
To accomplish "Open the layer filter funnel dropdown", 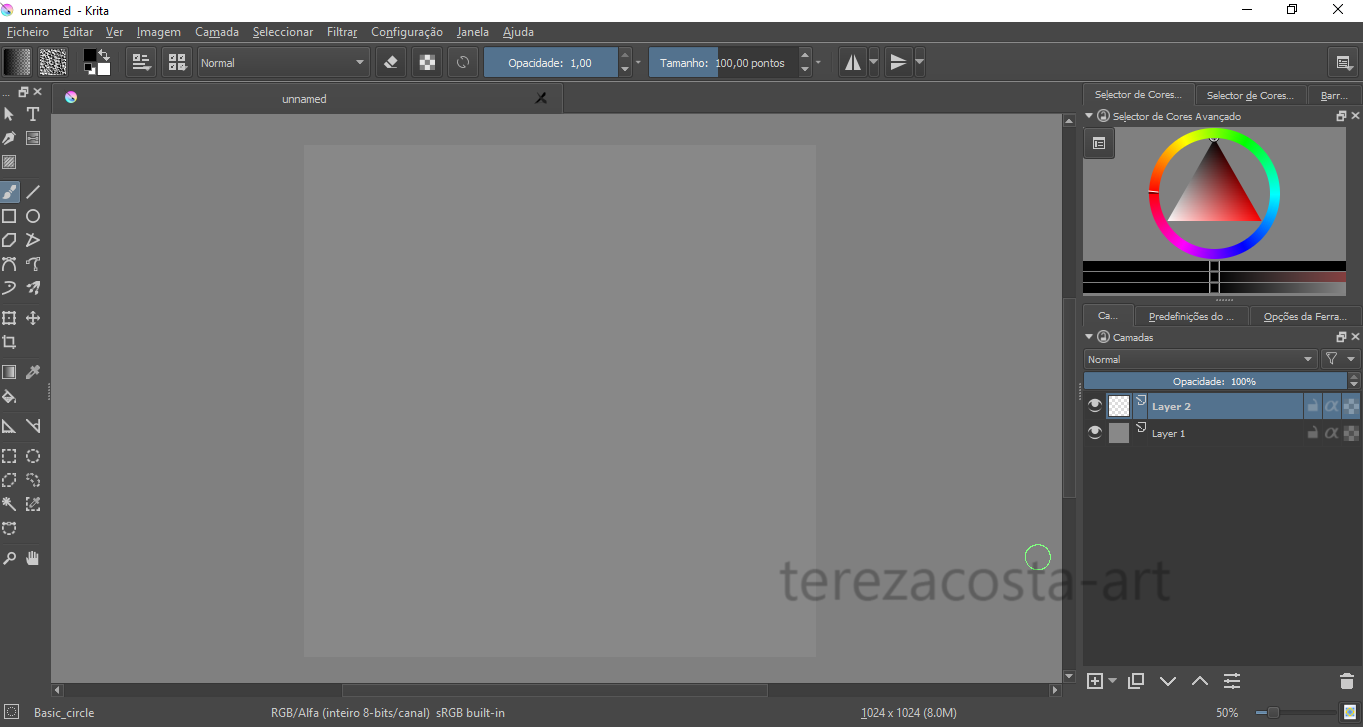I will [x=1340, y=359].
